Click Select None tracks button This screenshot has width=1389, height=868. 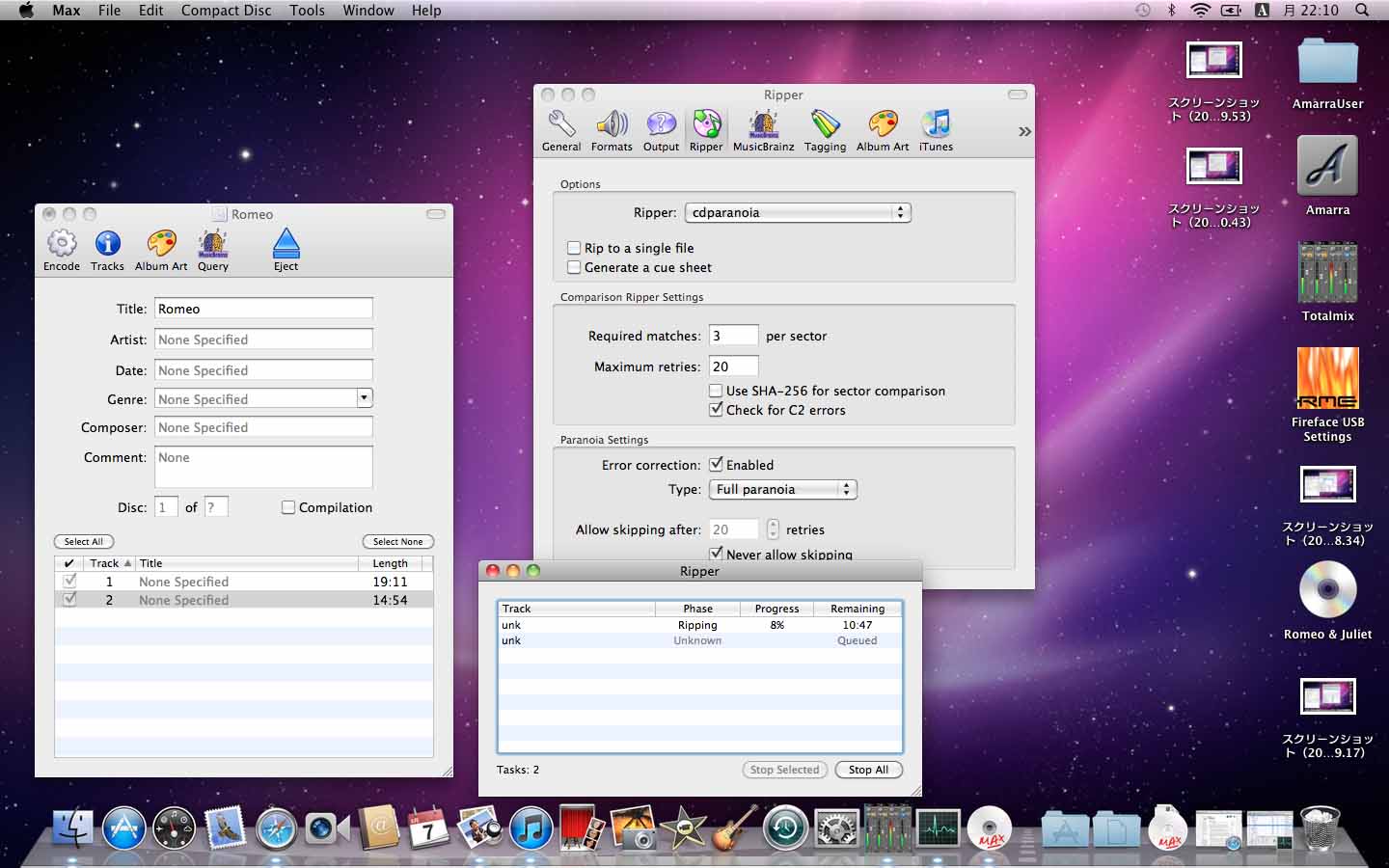[x=398, y=541]
